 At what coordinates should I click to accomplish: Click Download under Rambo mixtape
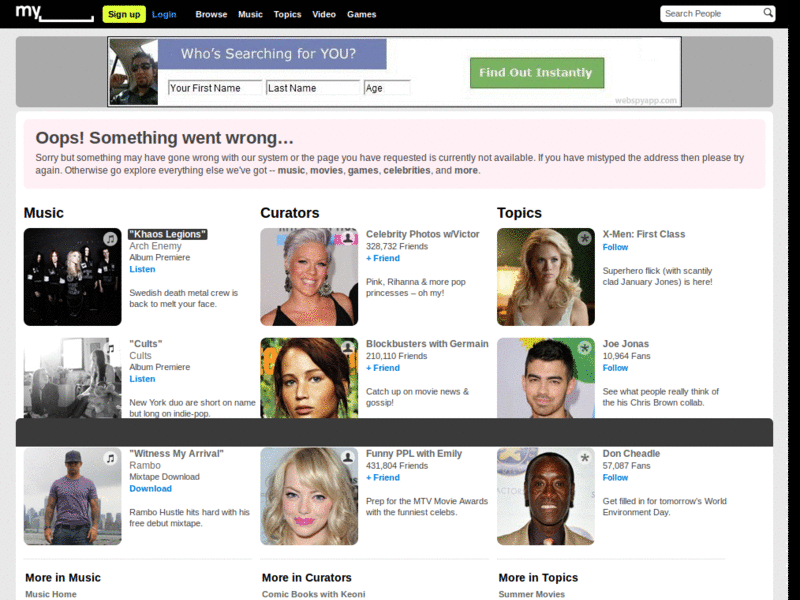tap(151, 489)
